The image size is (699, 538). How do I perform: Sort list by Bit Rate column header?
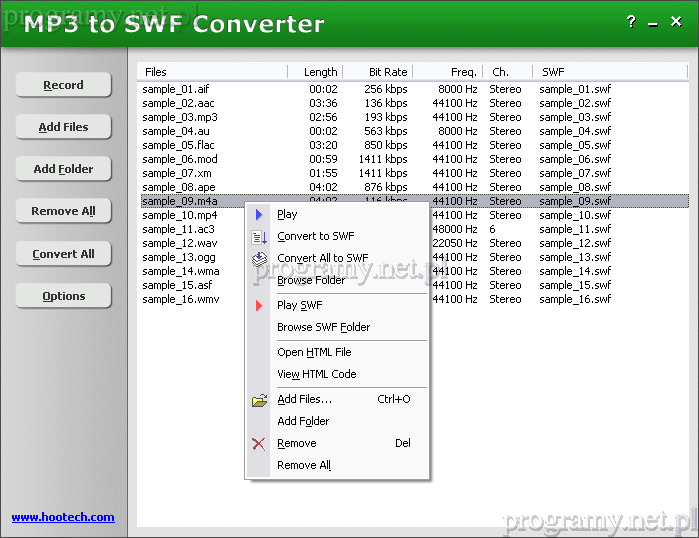(377, 72)
